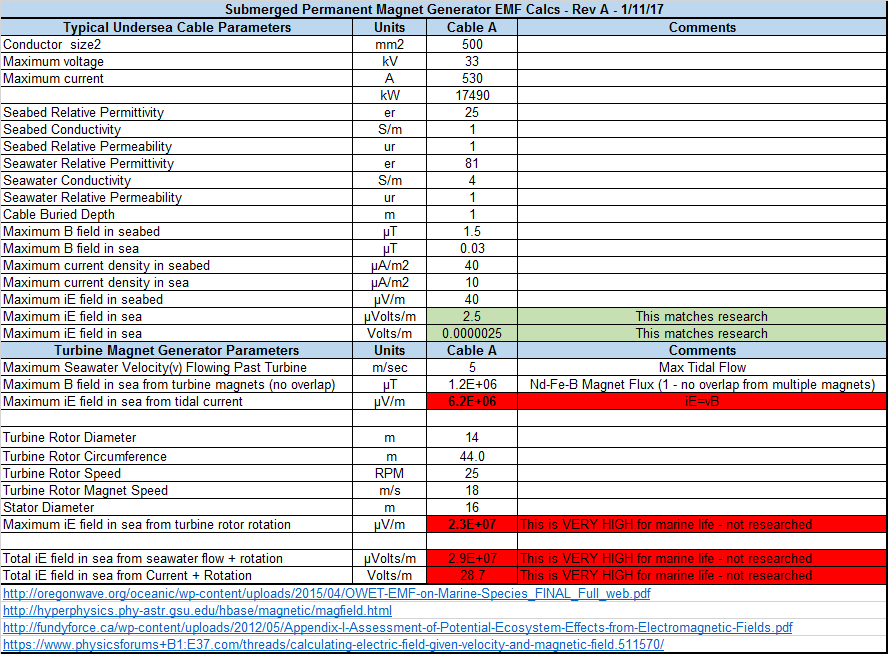
Task: Select the Seawater Relative Permittivity value 81
Action: pyautogui.click(x=472, y=163)
